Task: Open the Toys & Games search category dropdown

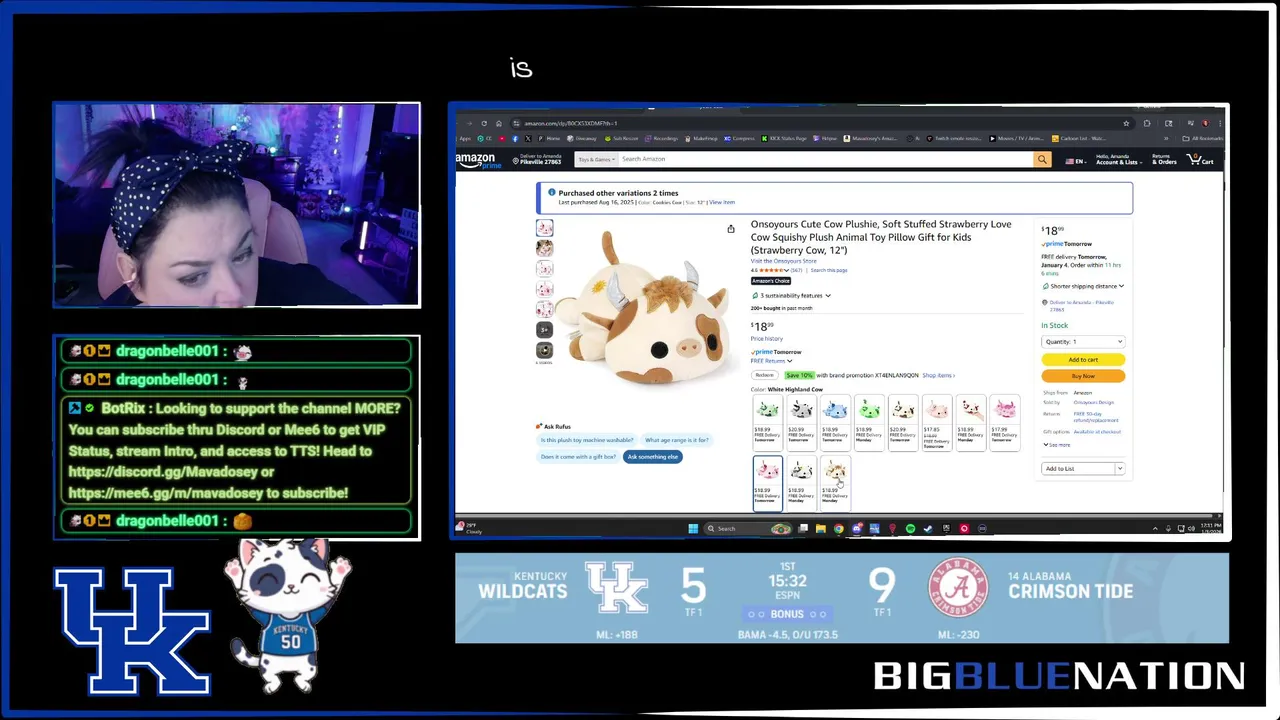Action: pos(596,159)
